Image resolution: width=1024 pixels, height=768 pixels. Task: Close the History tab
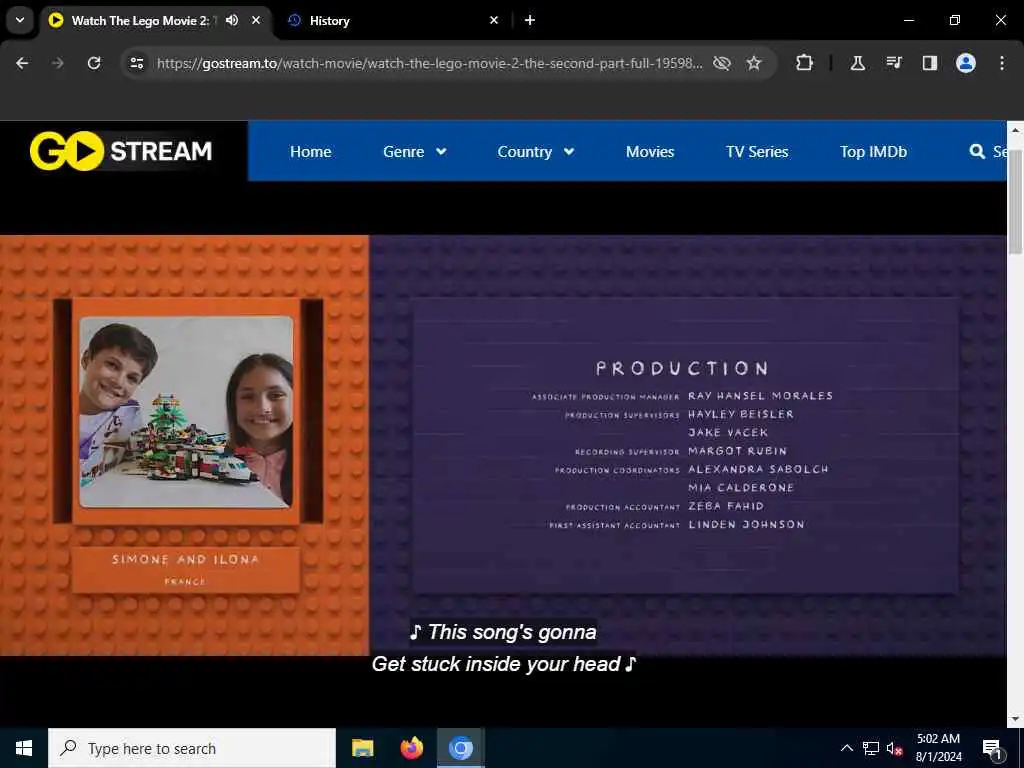point(494,20)
